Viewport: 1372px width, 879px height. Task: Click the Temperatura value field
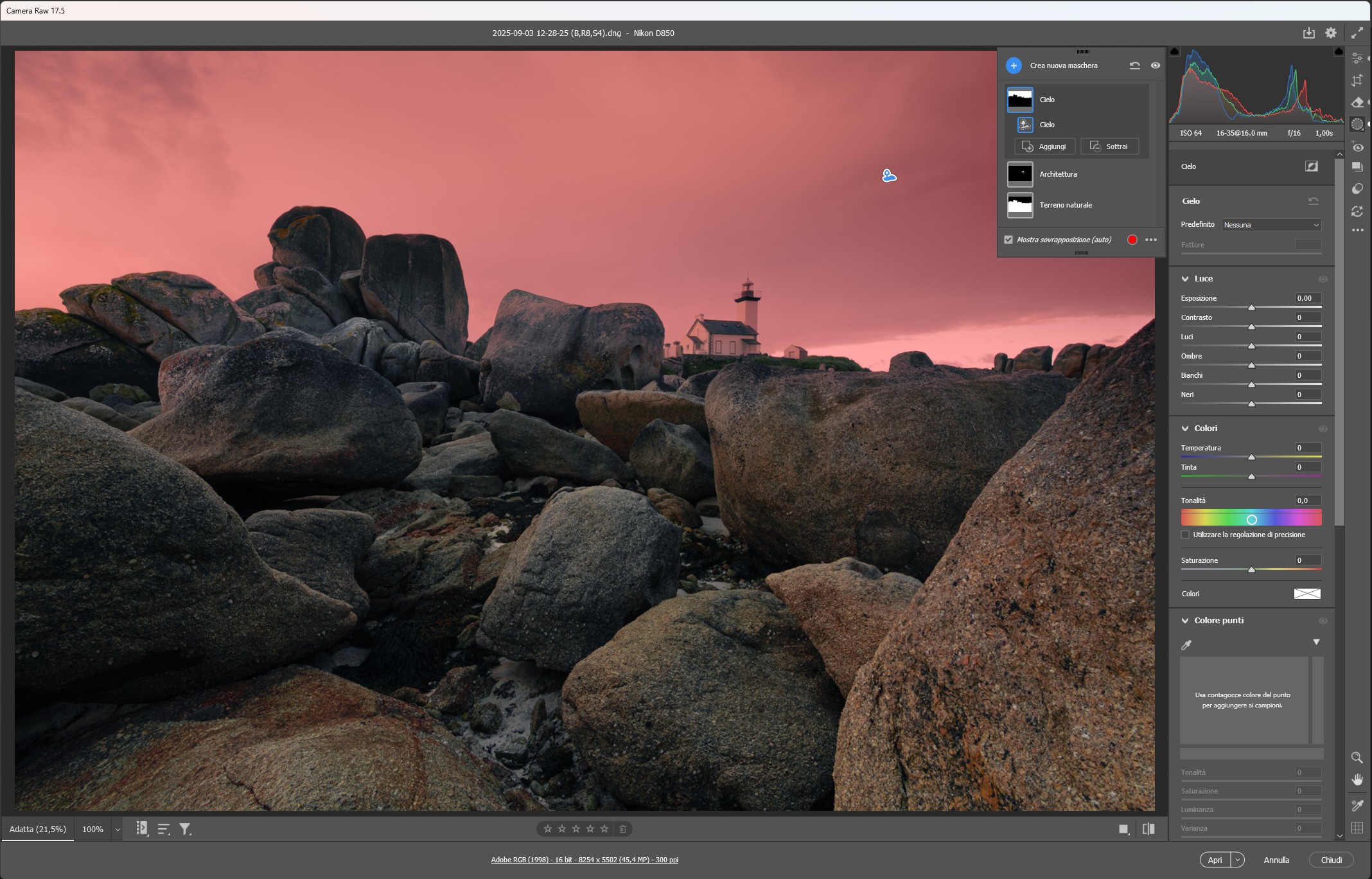click(1308, 448)
